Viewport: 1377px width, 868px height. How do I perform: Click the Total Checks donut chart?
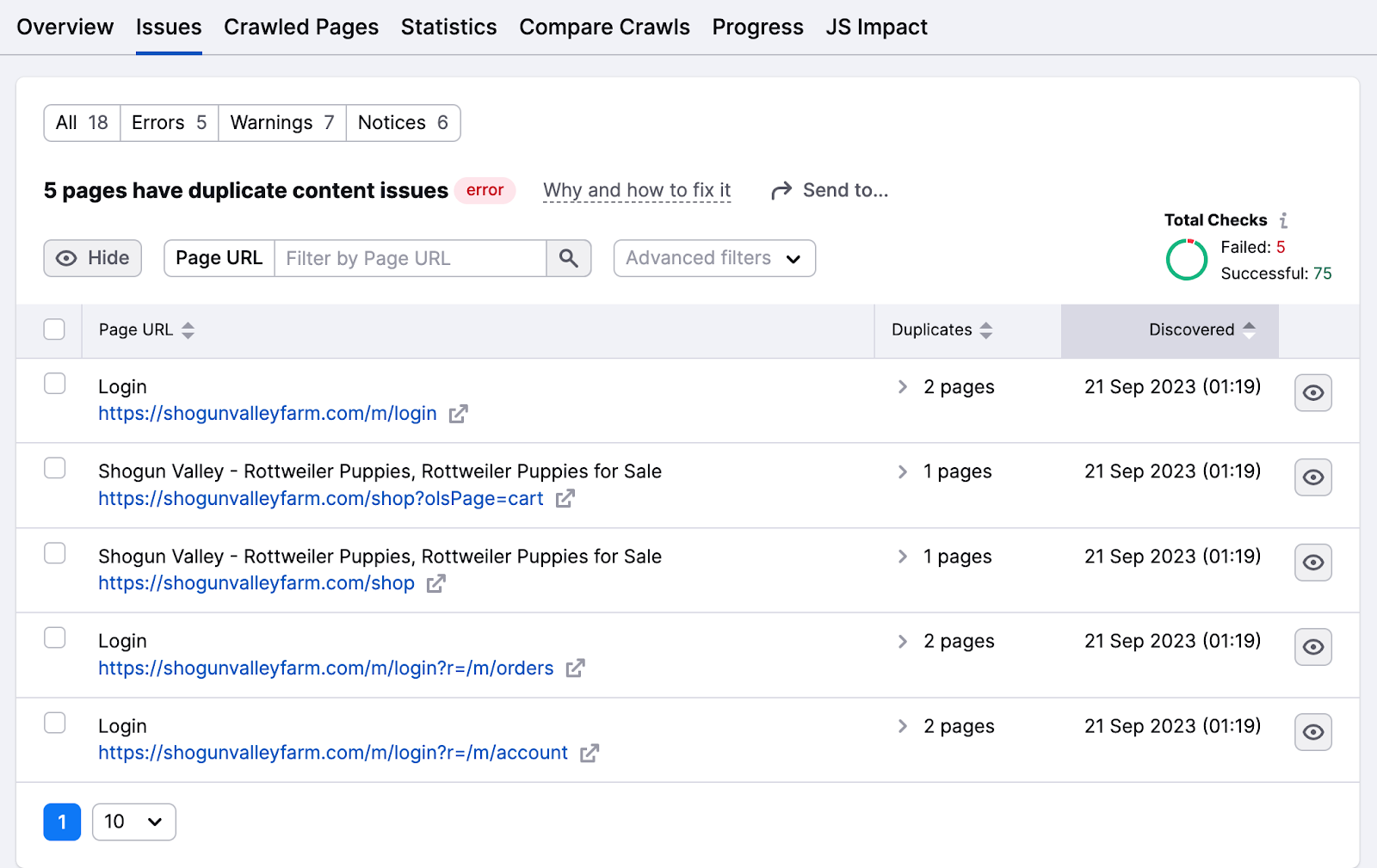point(1186,259)
